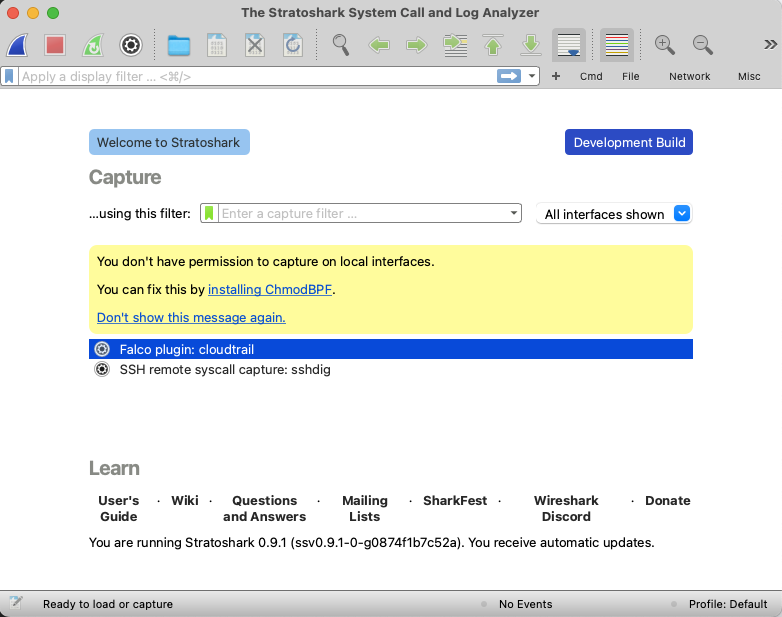Open capture file properties status icon
The height and width of the screenshot is (617, 782).
pyautogui.click(x=16, y=603)
